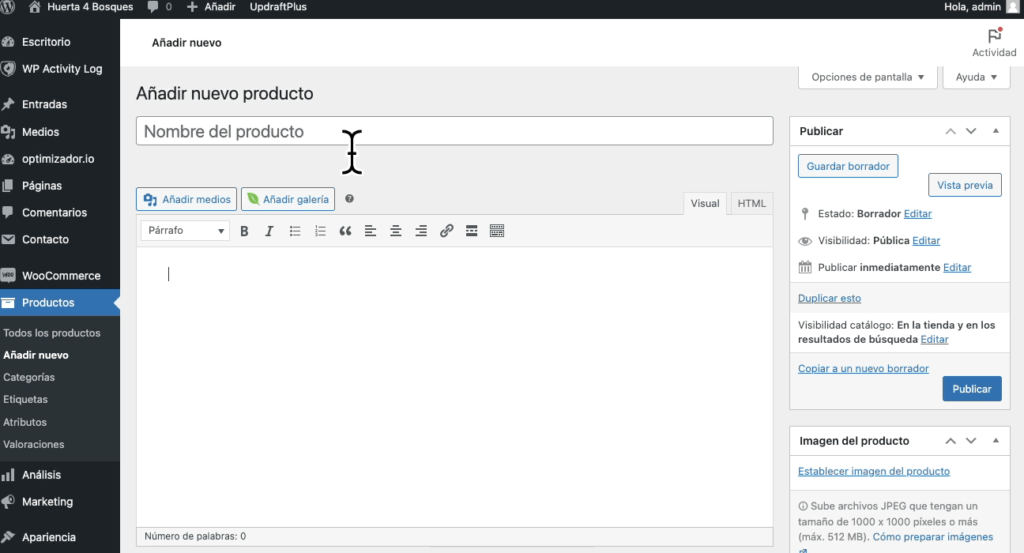Click Establecer imagen del producto link
This screenshot has width=1024, height=553.
tap(873, 471)
